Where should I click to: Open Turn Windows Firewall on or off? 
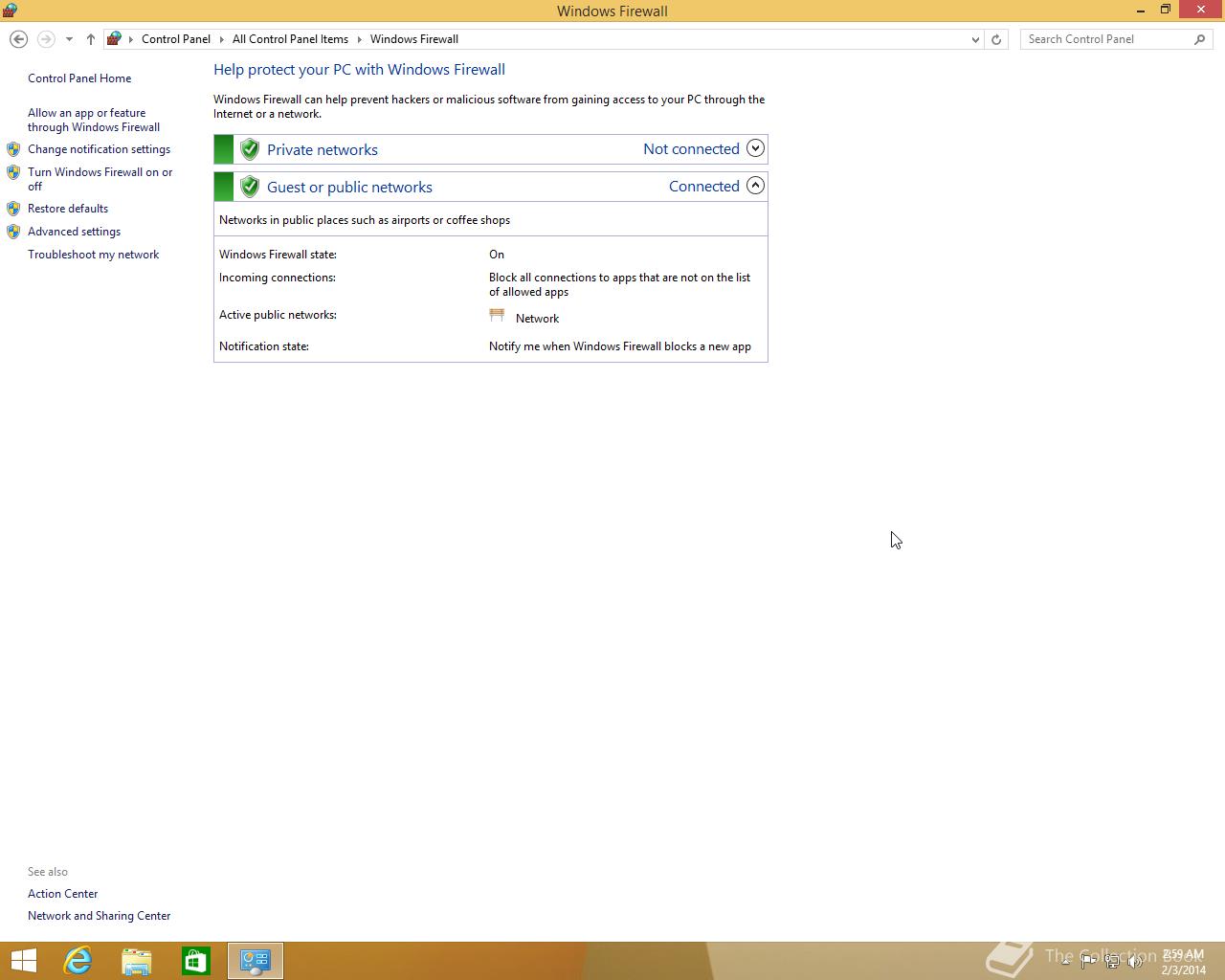100,179
